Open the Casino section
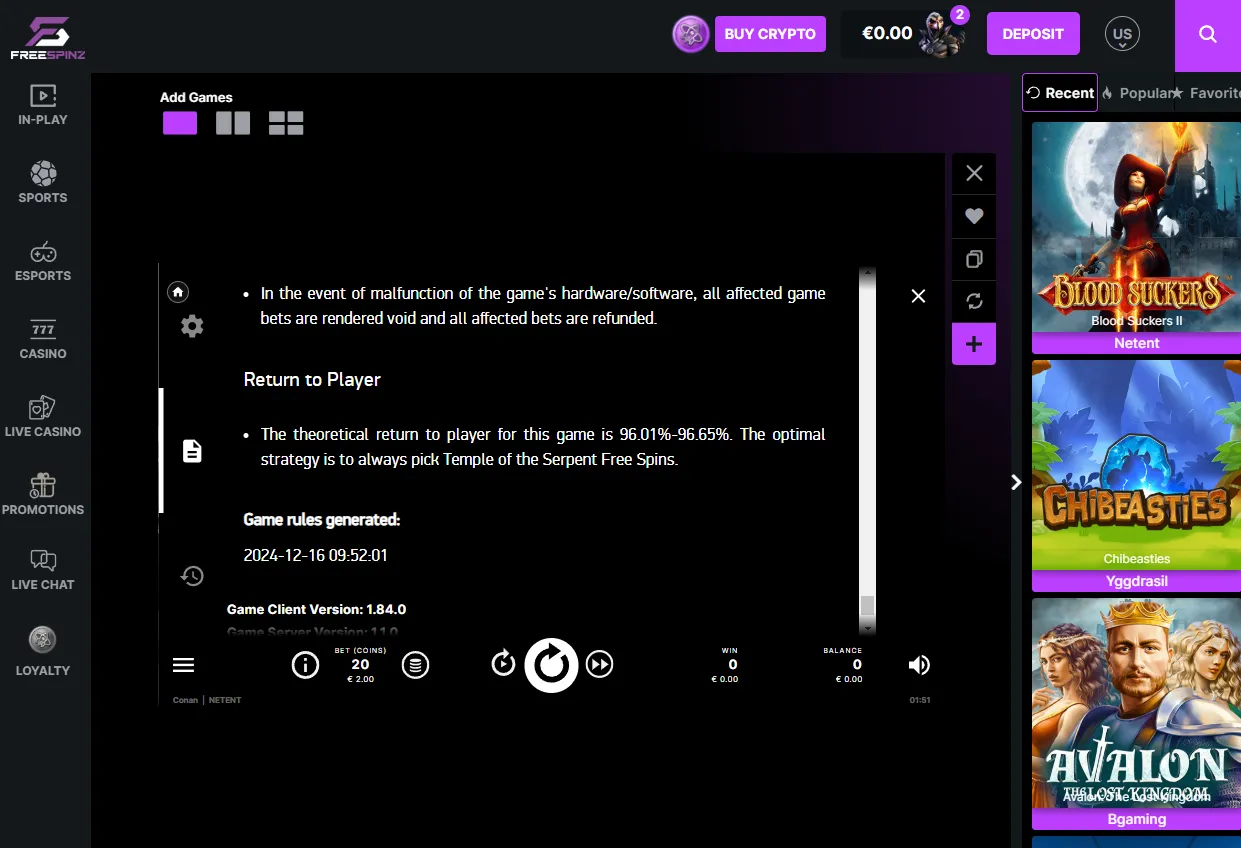The height and width of the screenshot is (848, 1241). pos(43,339)
